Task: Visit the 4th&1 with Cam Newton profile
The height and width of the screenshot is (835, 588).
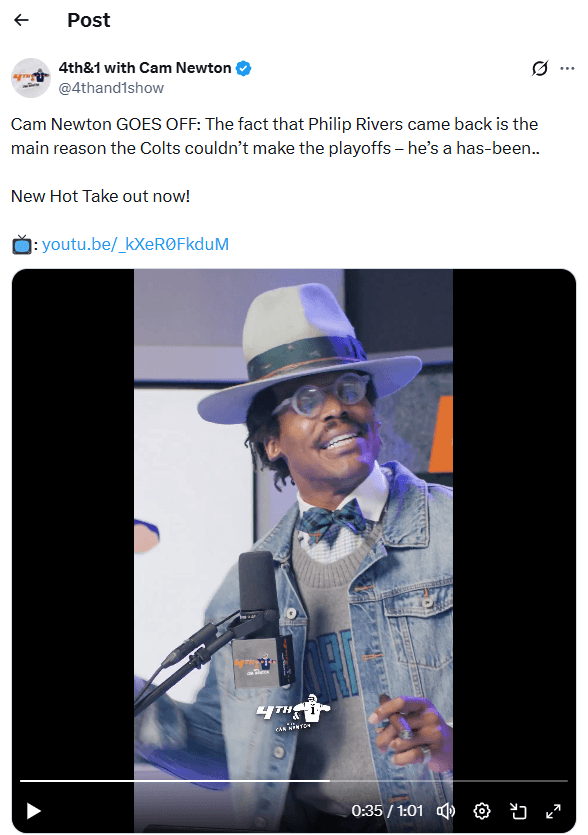Action: pyautogui.click(x=146, y=68)
